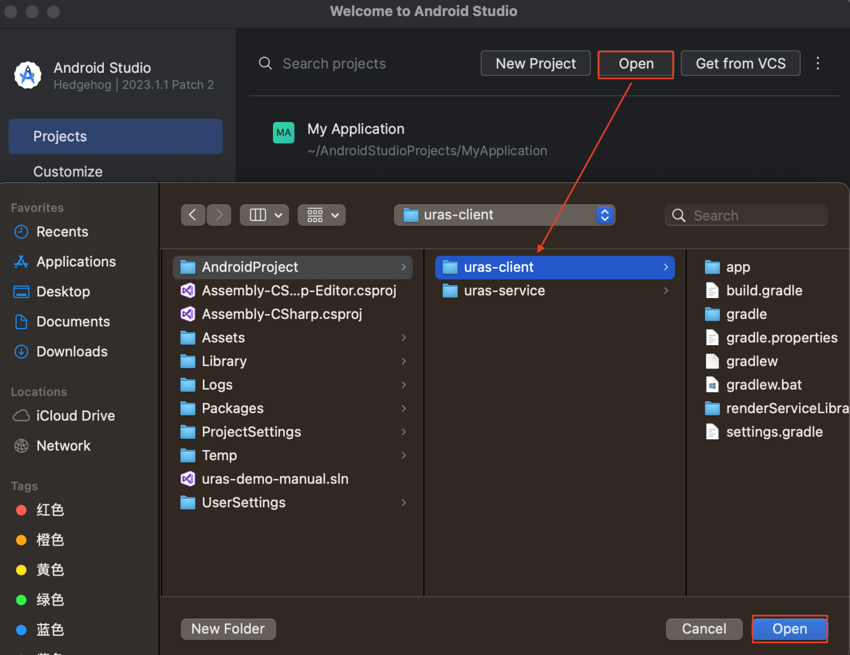
Task: Select the gradlew.bat file
Action: tap(763, 385)
